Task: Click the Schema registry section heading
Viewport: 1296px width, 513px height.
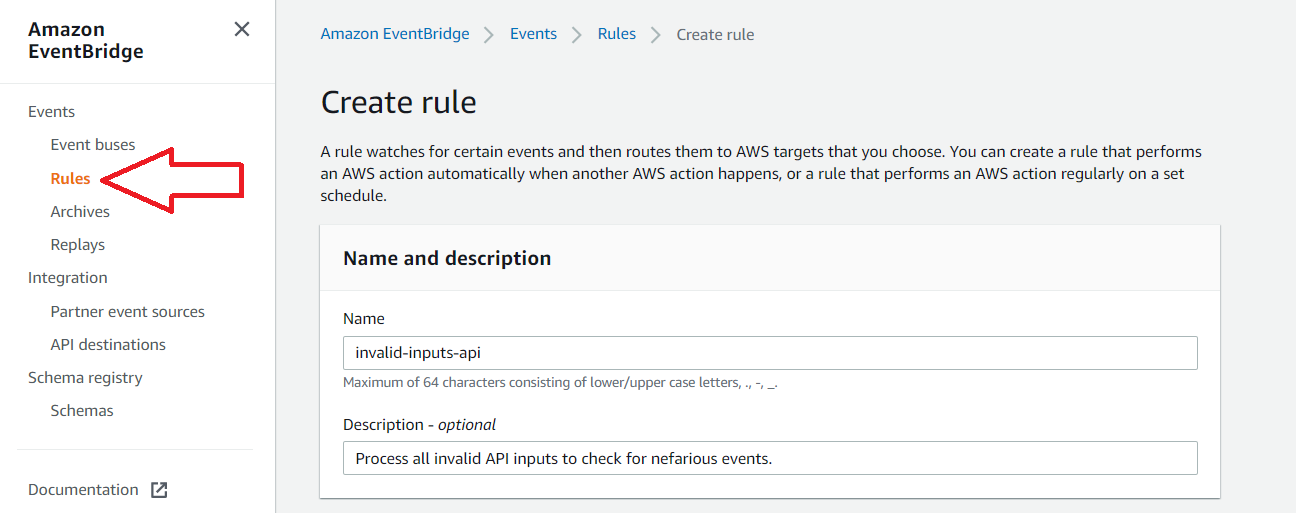Action: point(85,378)
